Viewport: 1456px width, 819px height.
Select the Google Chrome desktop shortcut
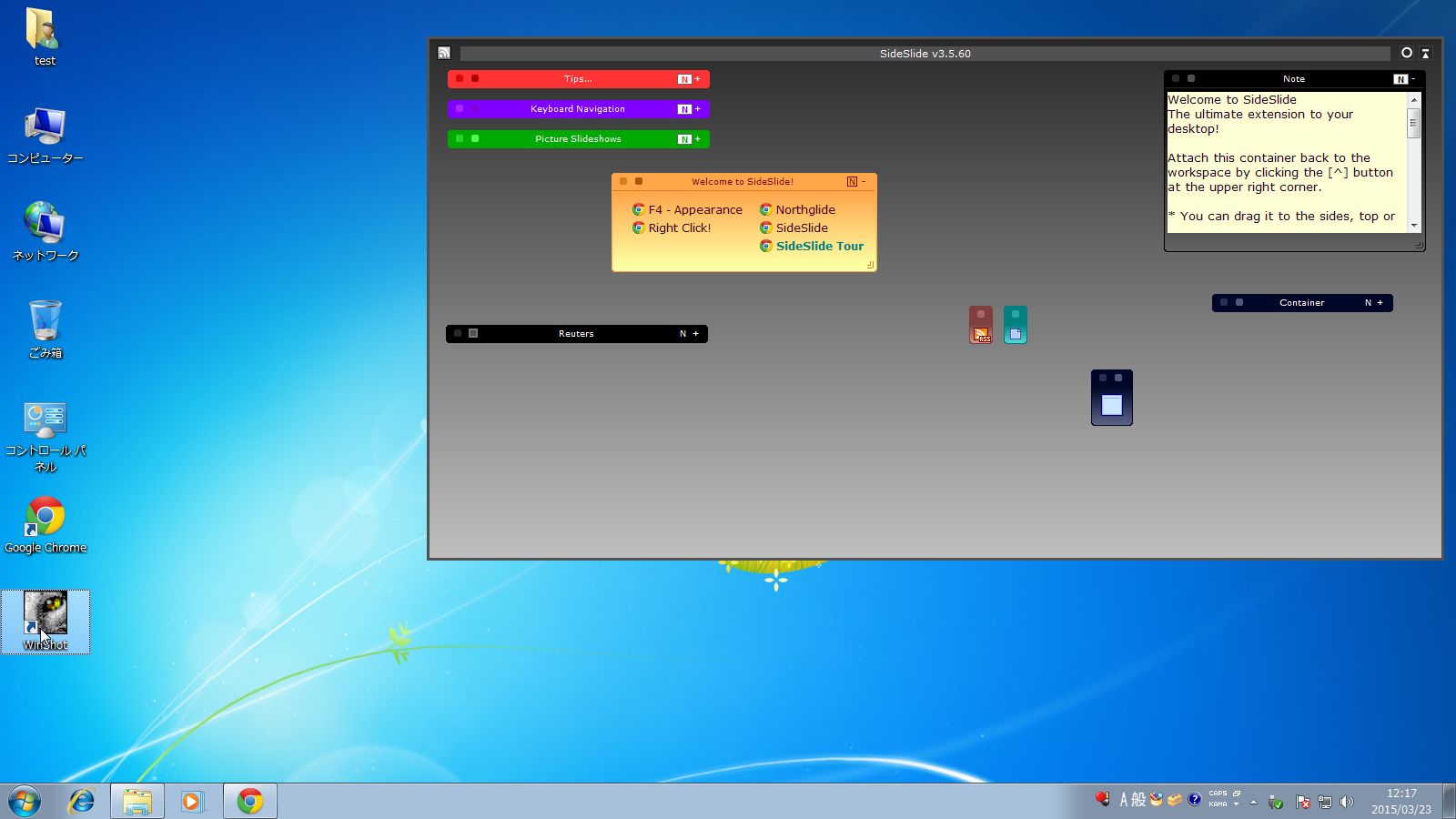[x=45, y=524]
